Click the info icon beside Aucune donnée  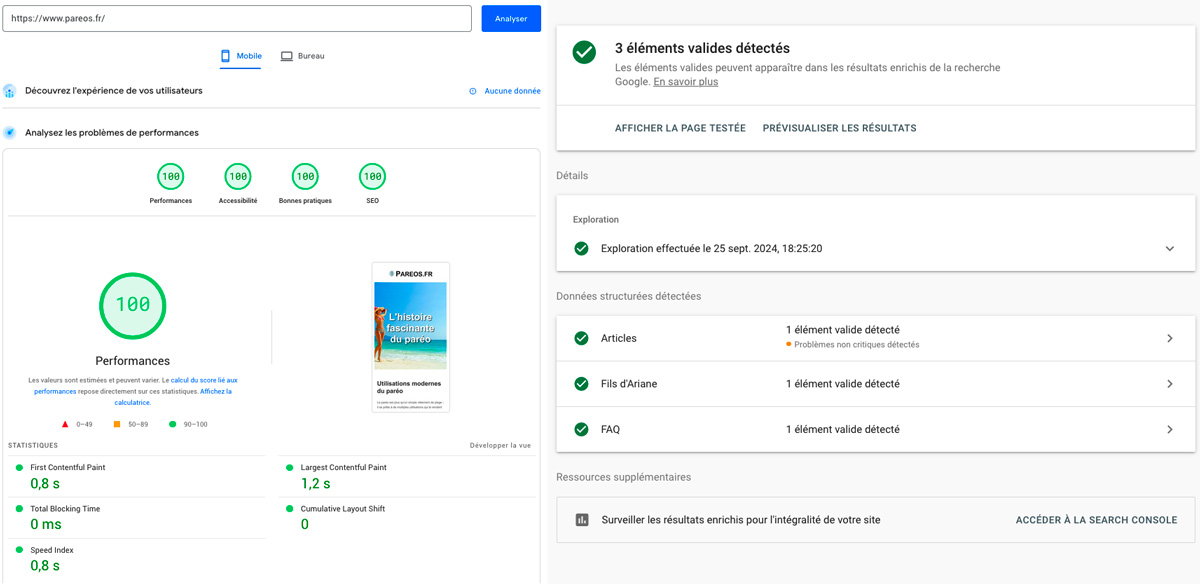point(470,90)
